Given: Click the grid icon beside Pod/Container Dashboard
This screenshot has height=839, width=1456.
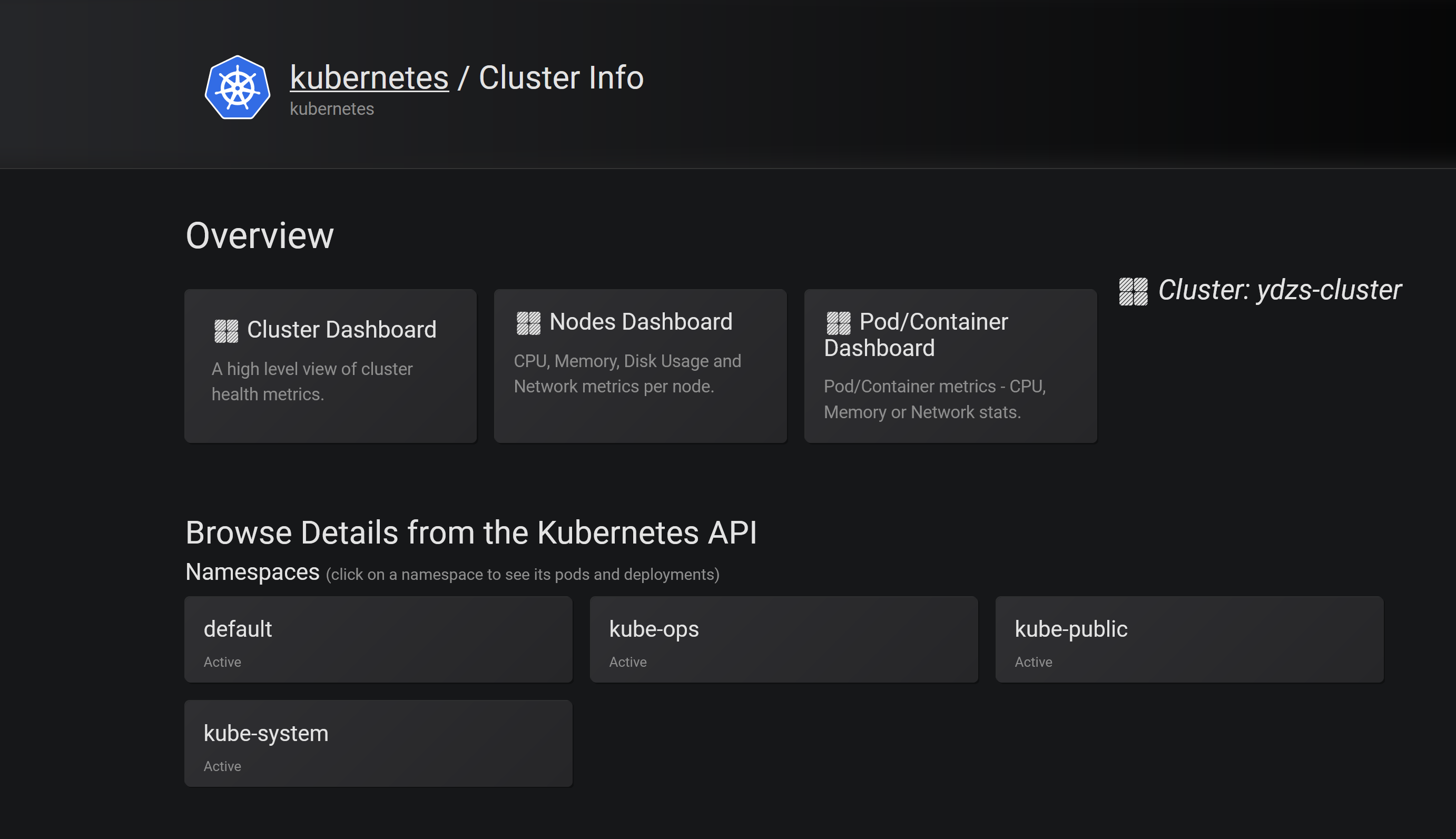Looking at the screenshot, I should click(x=838, y=323).
